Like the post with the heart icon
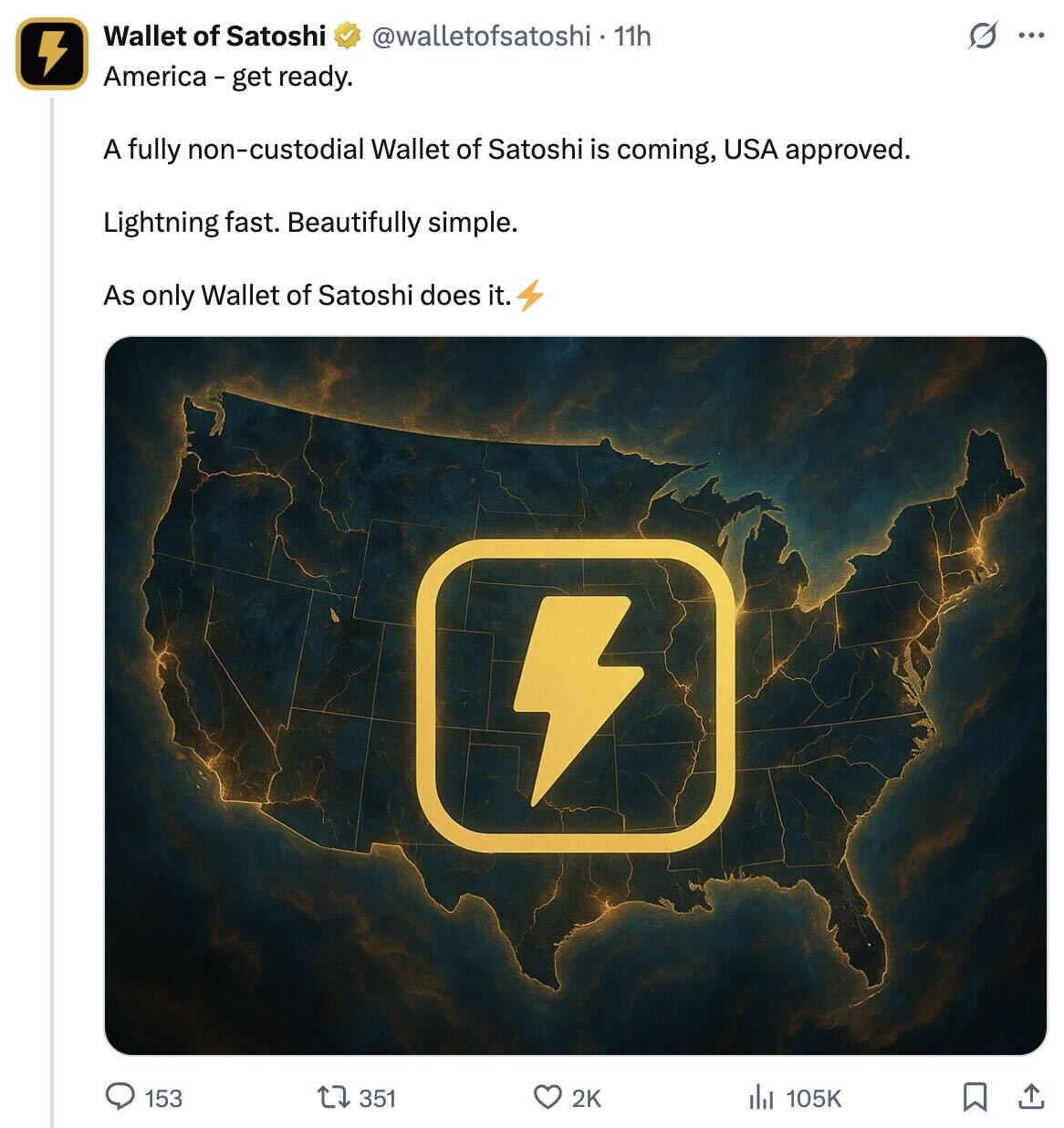The image size is (1064, 1128). point(547,1096)
